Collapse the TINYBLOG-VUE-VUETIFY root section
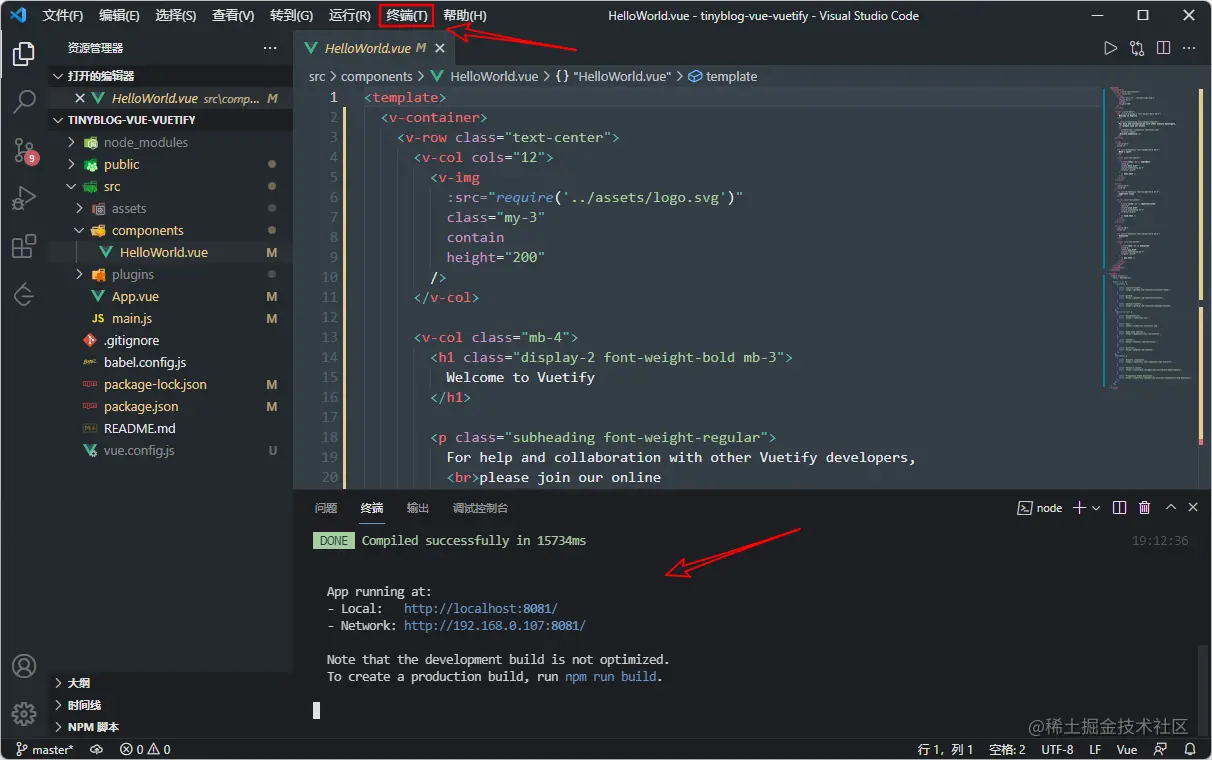Screen dimensions: 1212x760 (170, 120)
